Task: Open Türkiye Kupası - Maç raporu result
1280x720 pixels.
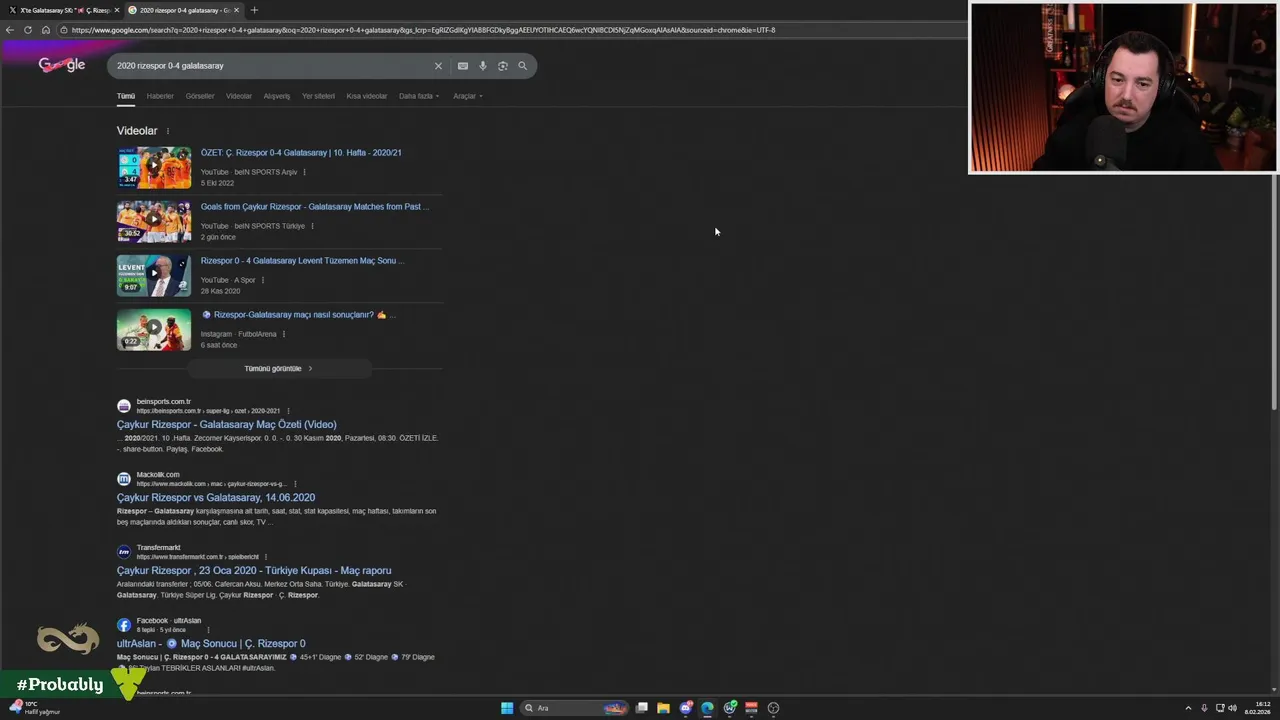Action: point(254,571)
